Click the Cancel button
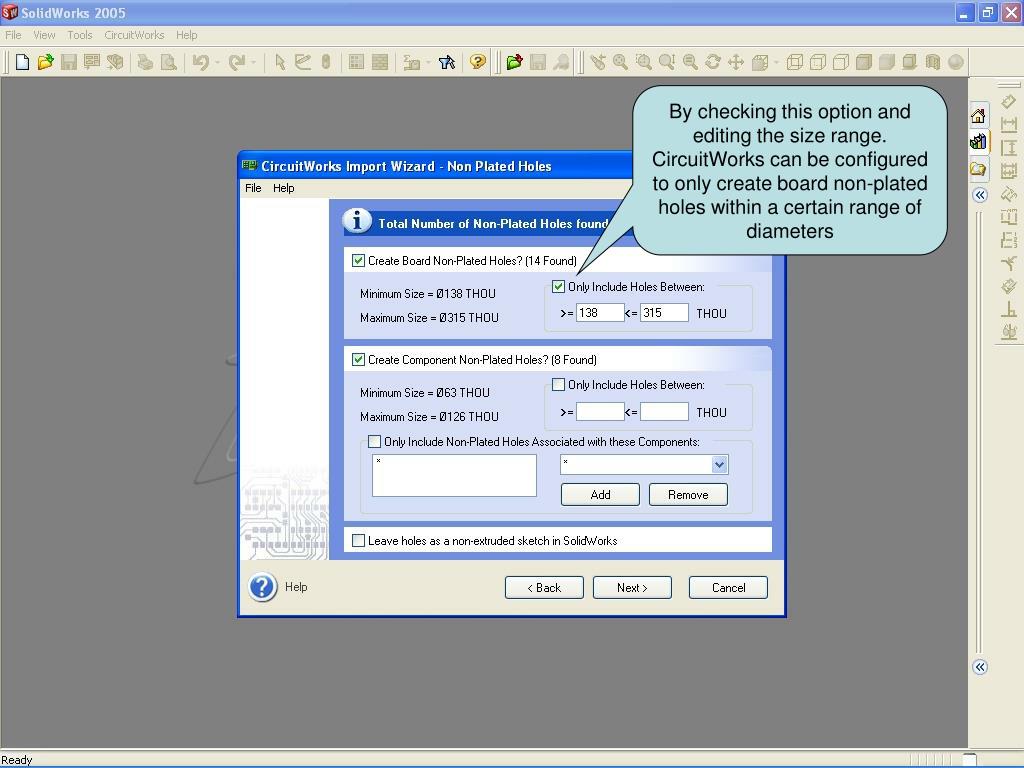1024x768 pixels. [x=728, y=588]
